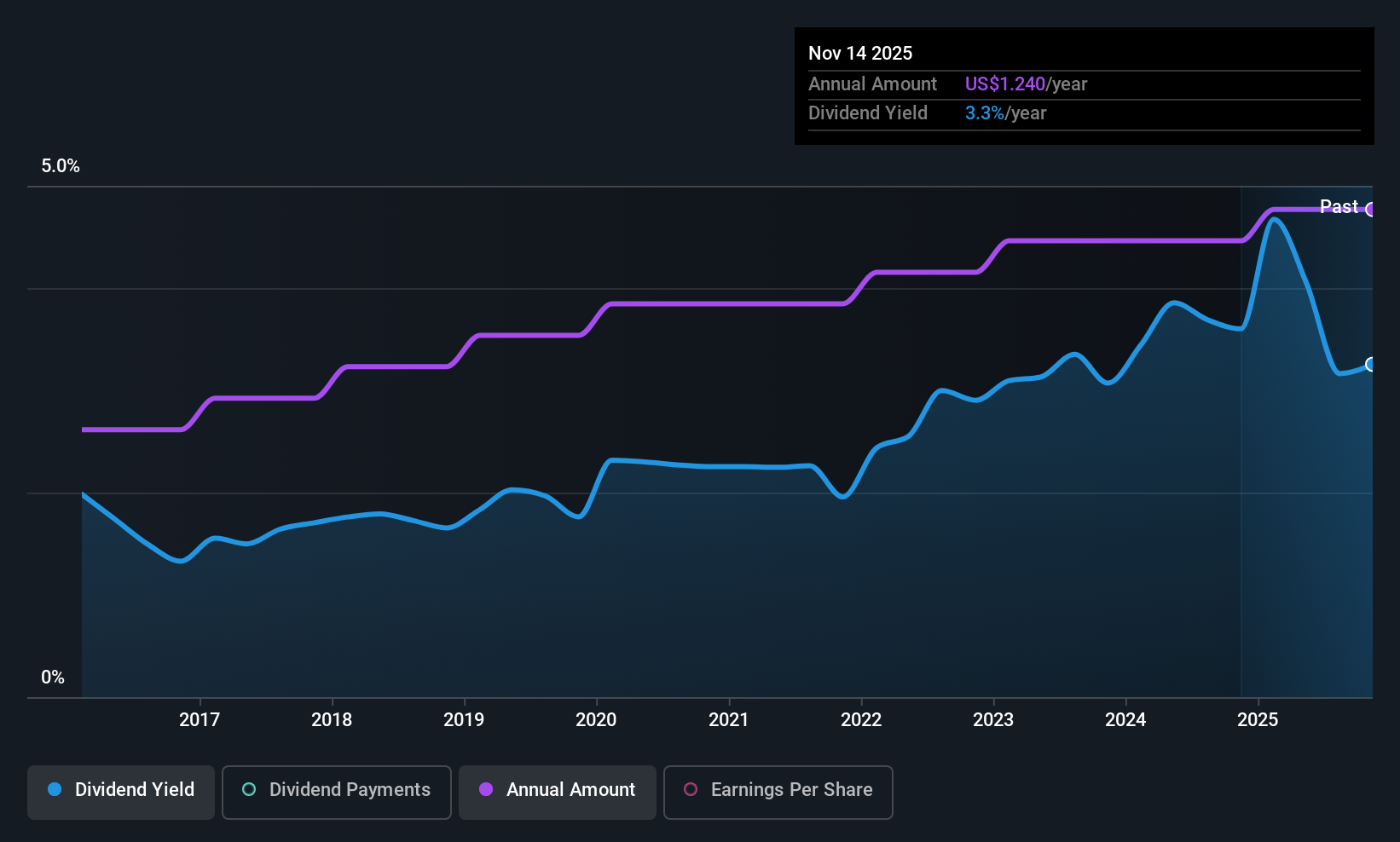Screen dimensions: 1400x842
Task: Click the 2017 x-axis label
Action: pyautogui.click(x=200, y=719)
